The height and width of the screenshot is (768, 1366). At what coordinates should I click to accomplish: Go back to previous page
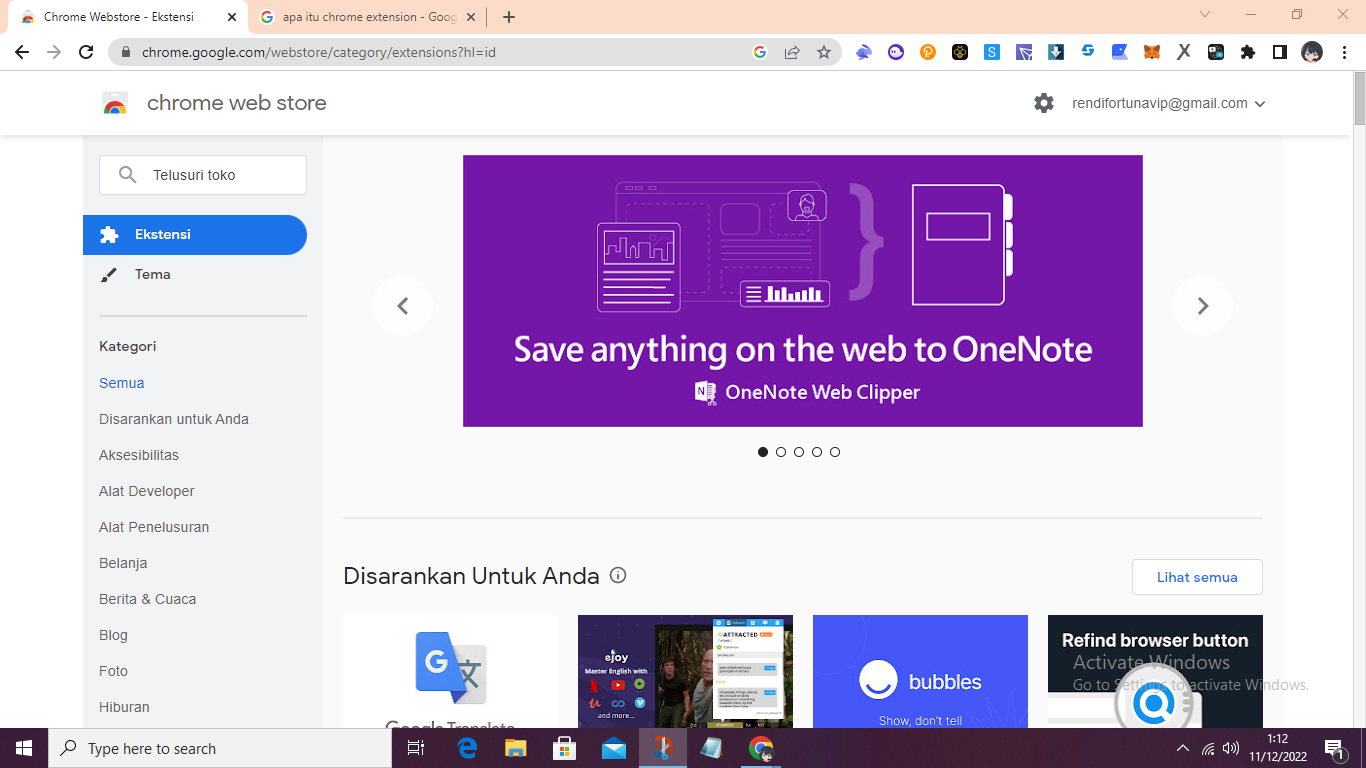[x=22, y=52]
